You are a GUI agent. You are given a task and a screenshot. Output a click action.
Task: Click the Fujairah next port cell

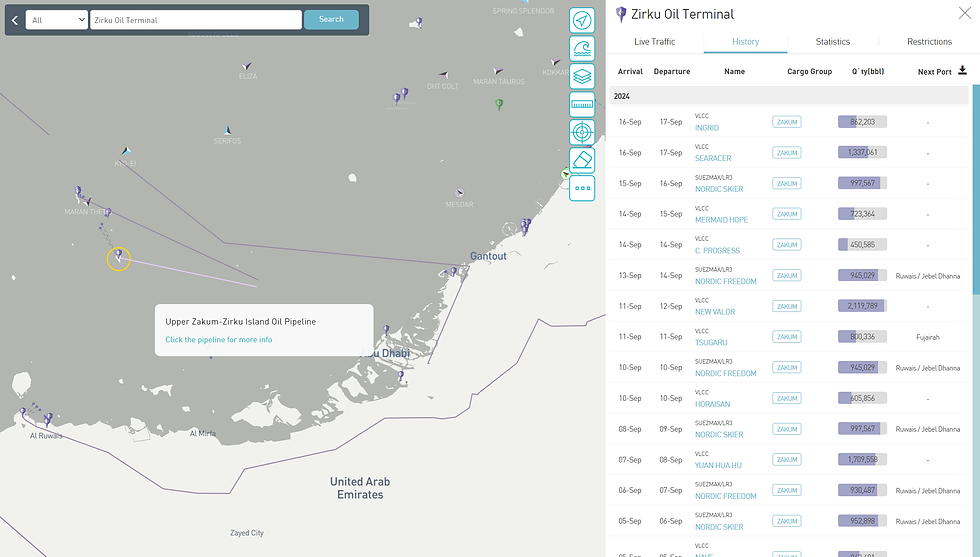pyautogui.click(x=928, y=337)
